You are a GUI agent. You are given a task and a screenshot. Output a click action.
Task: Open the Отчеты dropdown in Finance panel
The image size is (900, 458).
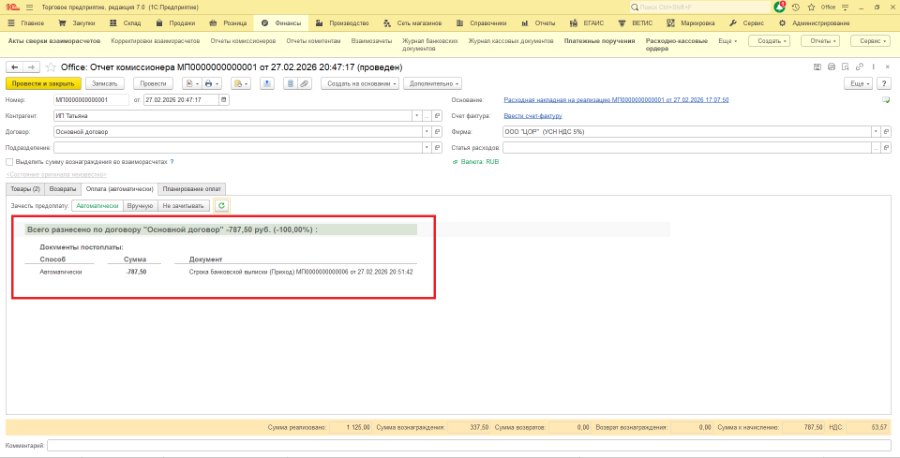click(x=820, y=41)
